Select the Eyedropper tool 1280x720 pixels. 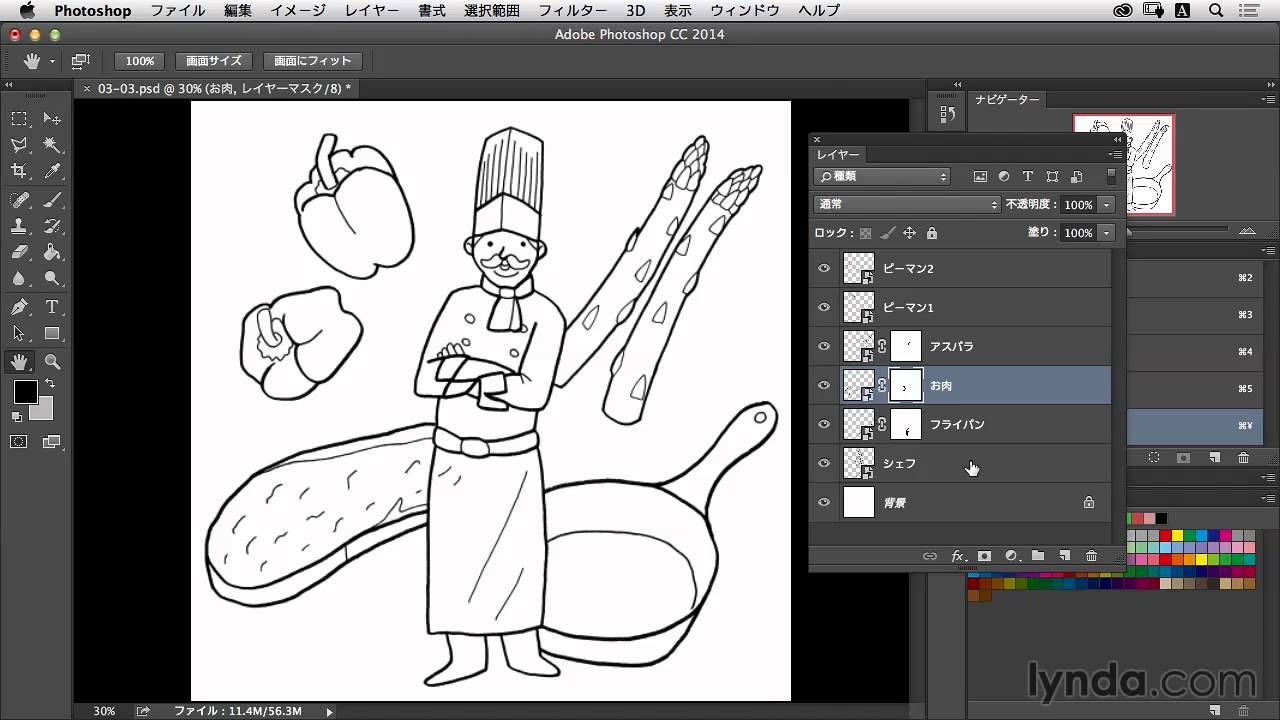point(53,171)
